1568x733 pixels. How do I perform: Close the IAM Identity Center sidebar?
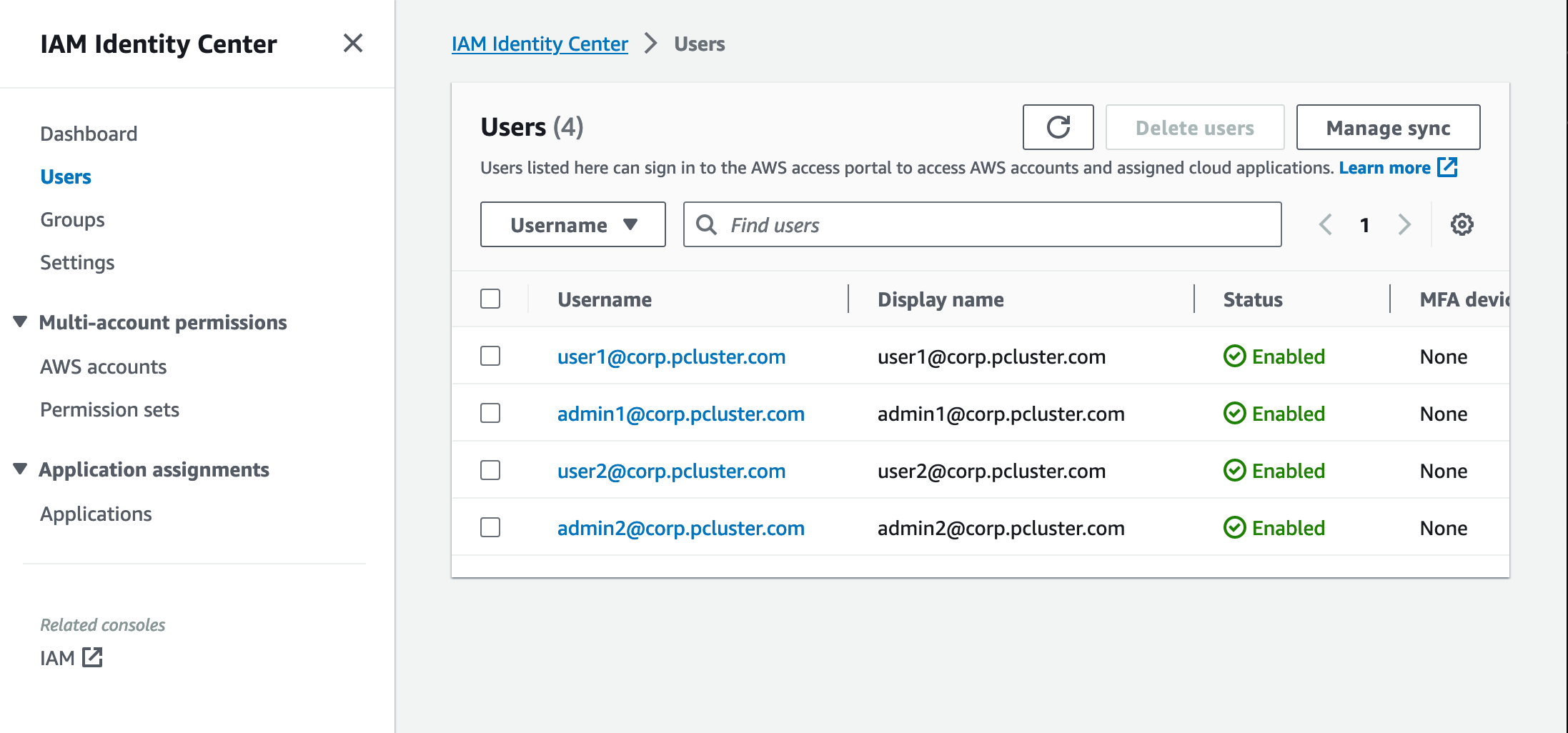[353, 44]
